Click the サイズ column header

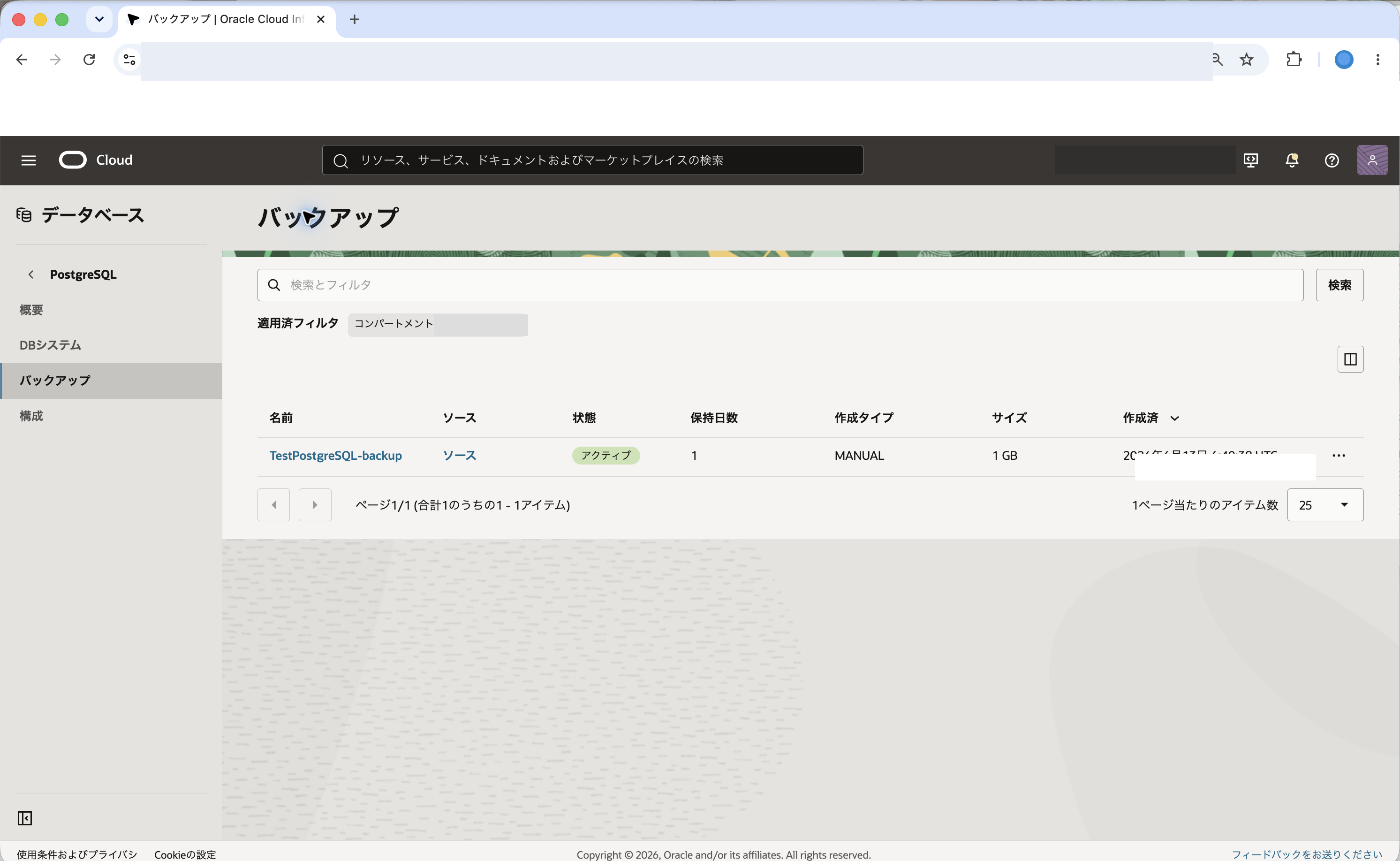coord(1009,418)
